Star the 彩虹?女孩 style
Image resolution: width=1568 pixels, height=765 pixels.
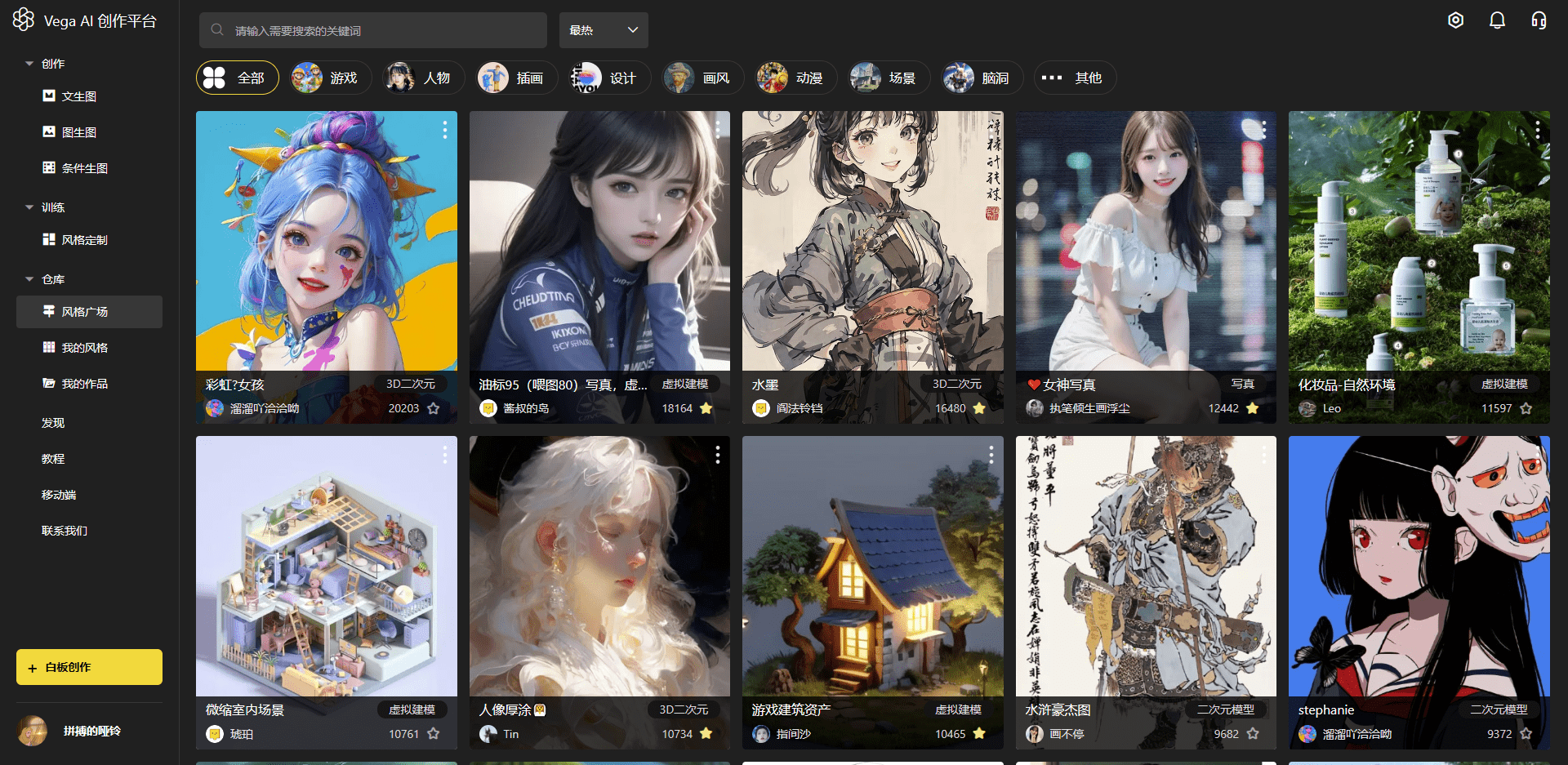434,408
